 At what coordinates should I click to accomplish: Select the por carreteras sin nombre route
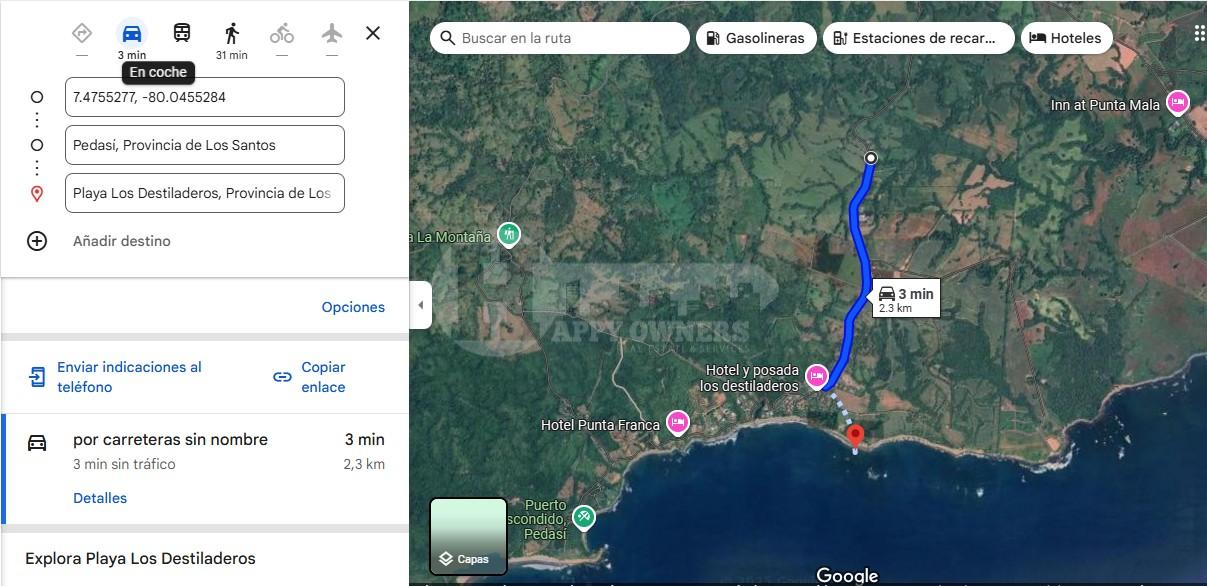click(205, 468)
